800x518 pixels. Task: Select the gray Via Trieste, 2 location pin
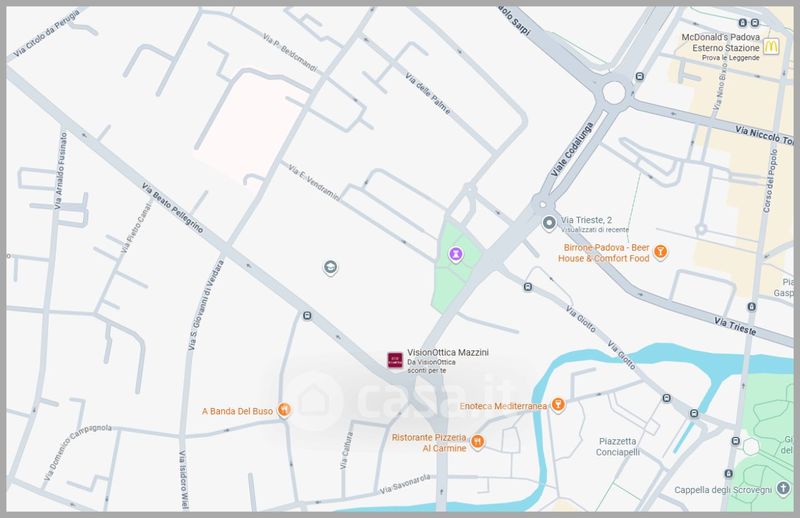(x=547, y=222)
